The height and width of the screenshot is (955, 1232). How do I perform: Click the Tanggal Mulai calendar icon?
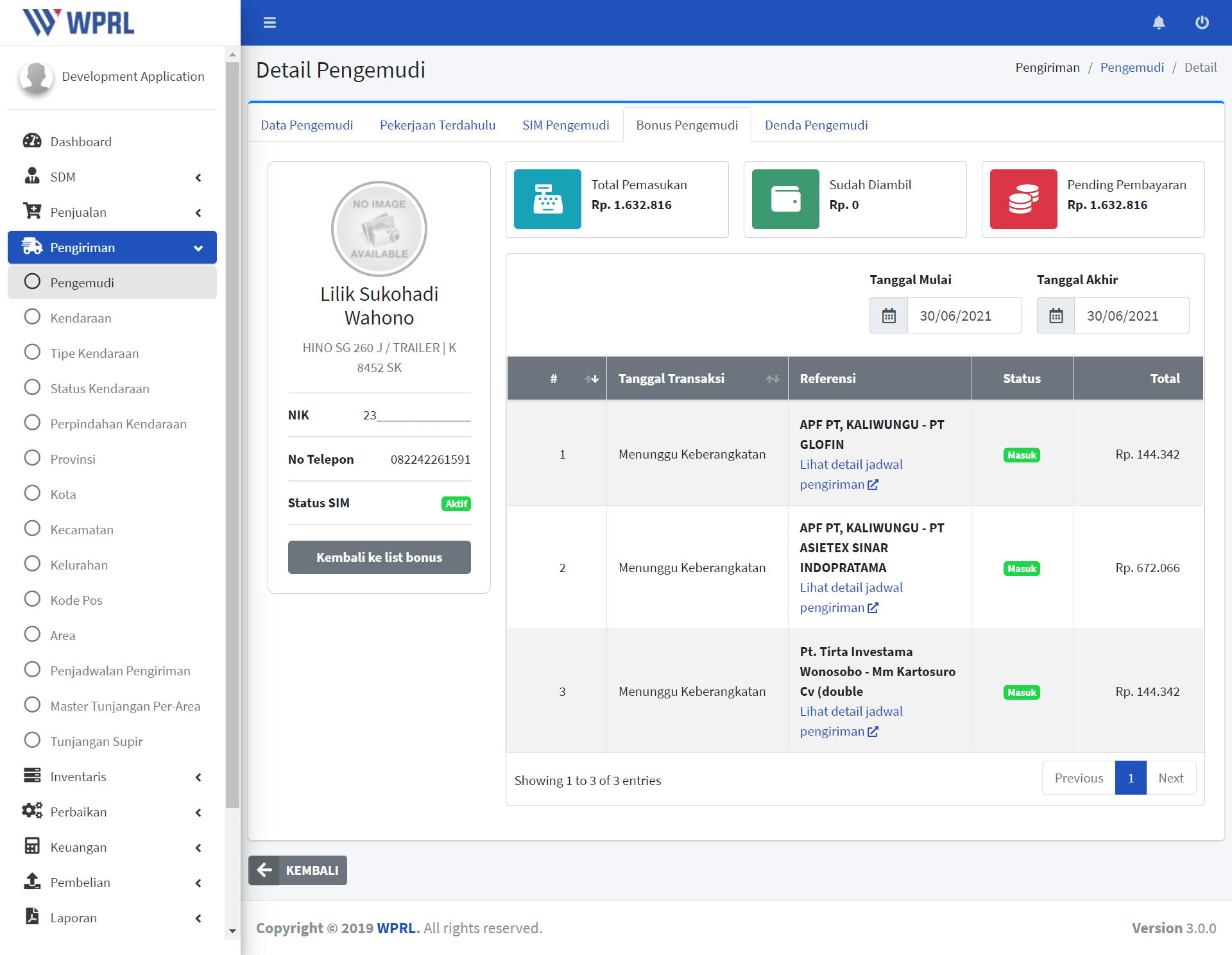(889, 316)
